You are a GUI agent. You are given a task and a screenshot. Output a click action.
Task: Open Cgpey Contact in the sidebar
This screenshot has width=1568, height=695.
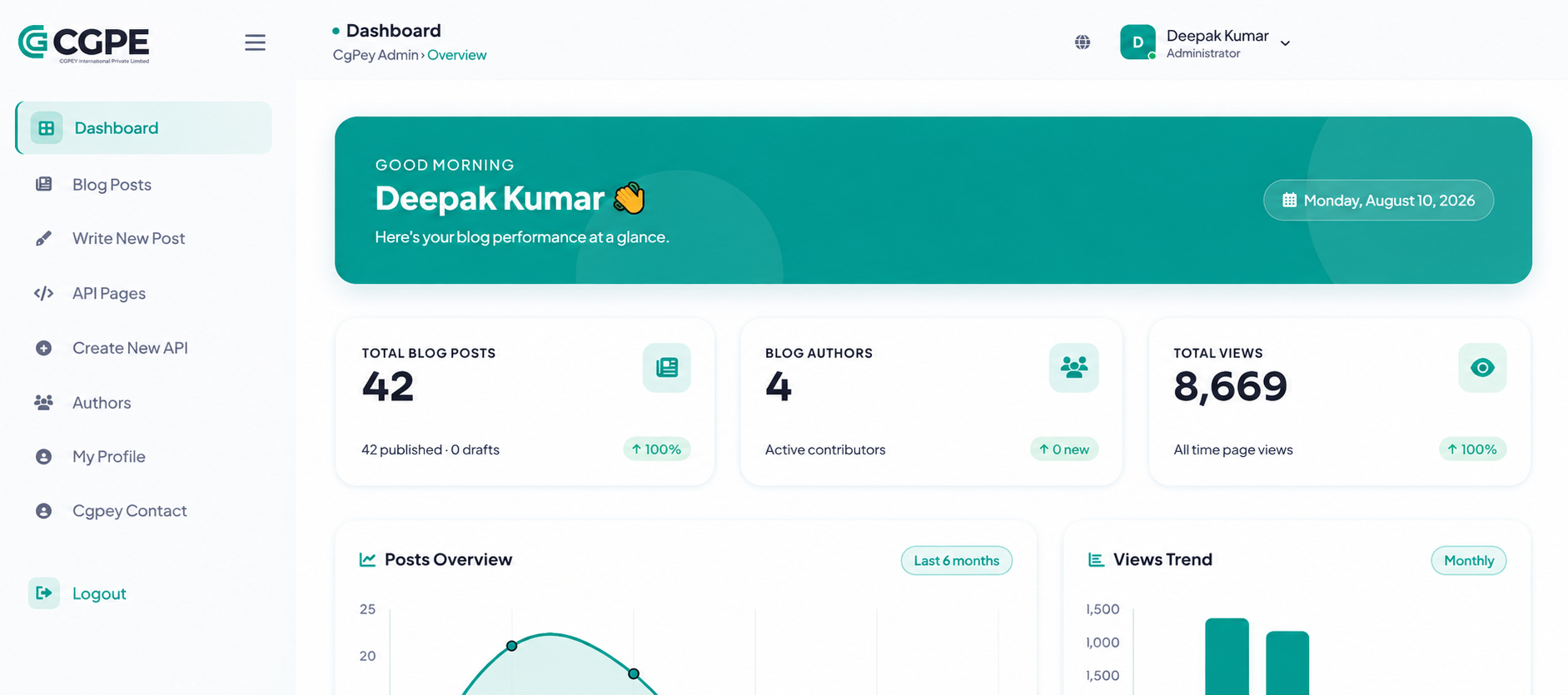click(x=129, y=511)
